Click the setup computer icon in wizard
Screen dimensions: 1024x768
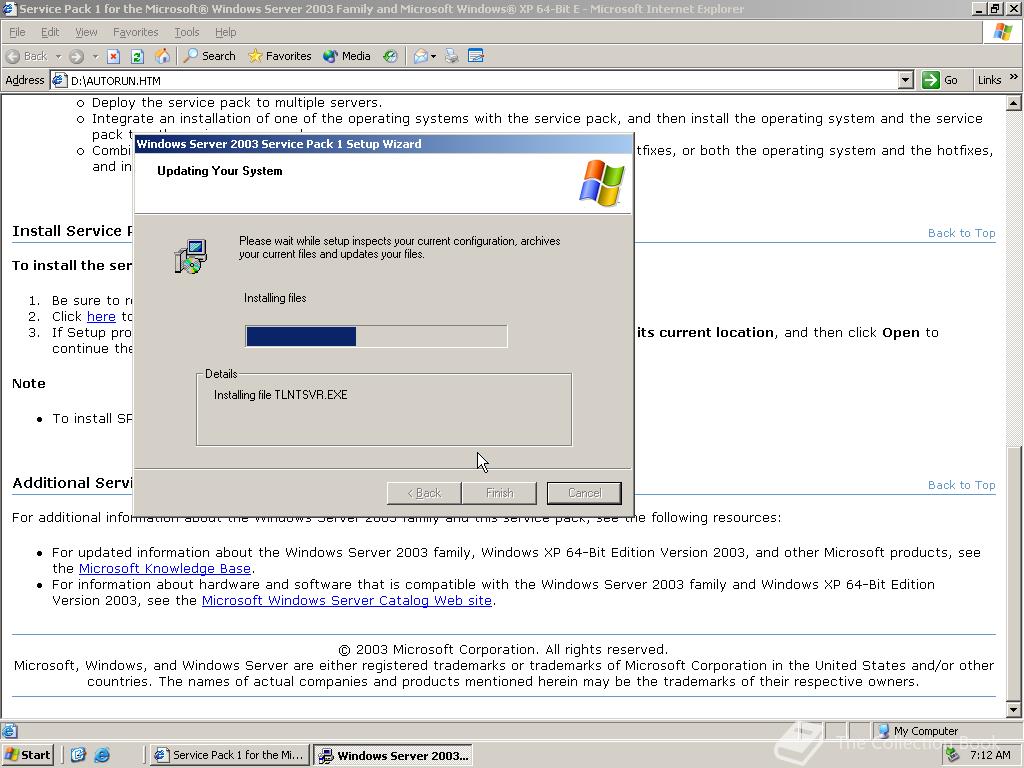[191, 256]
